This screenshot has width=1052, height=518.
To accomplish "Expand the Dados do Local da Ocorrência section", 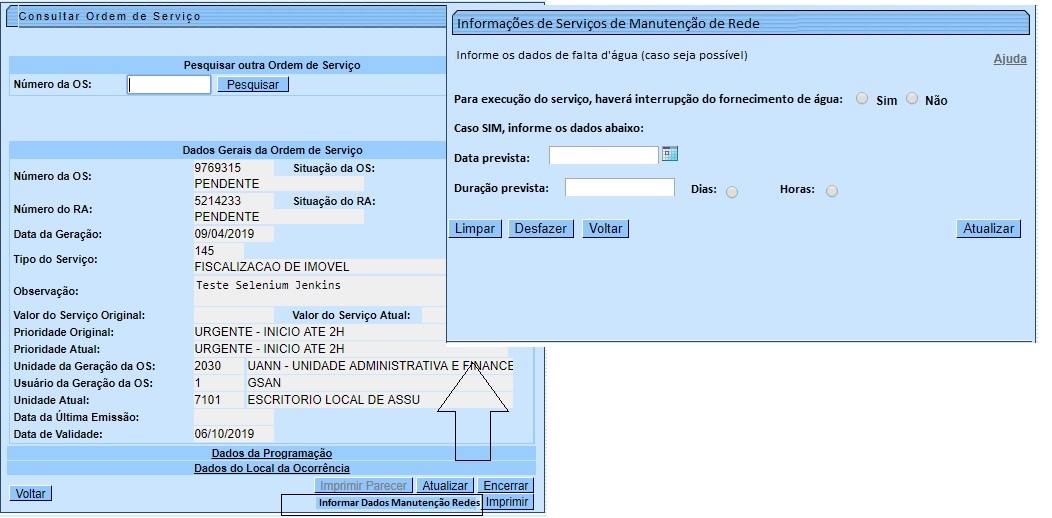I will 272,468.
